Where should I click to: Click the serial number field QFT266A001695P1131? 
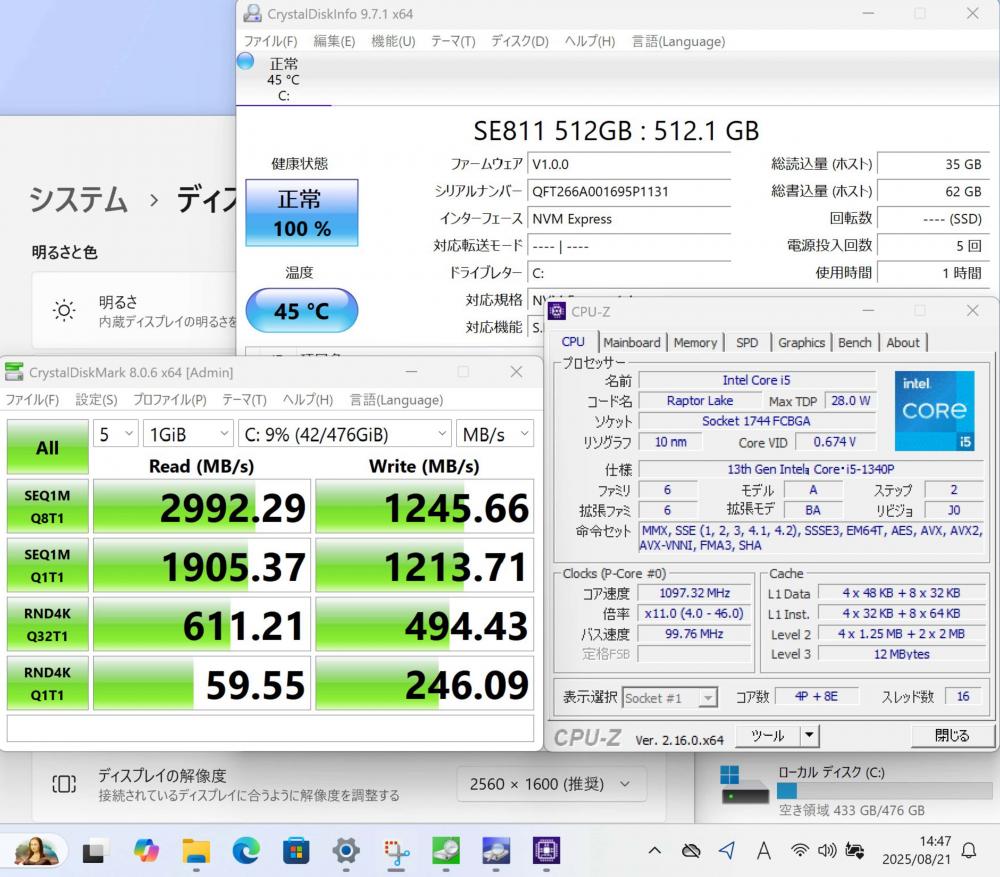coord(629,191)
